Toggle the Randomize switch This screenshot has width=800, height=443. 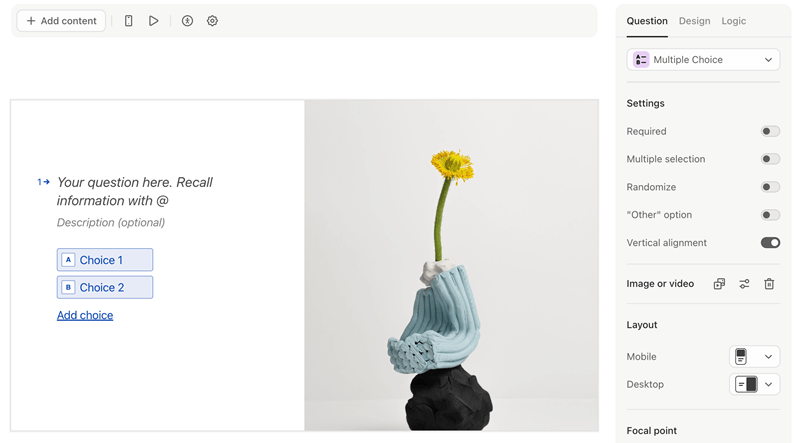click(770, 187)
